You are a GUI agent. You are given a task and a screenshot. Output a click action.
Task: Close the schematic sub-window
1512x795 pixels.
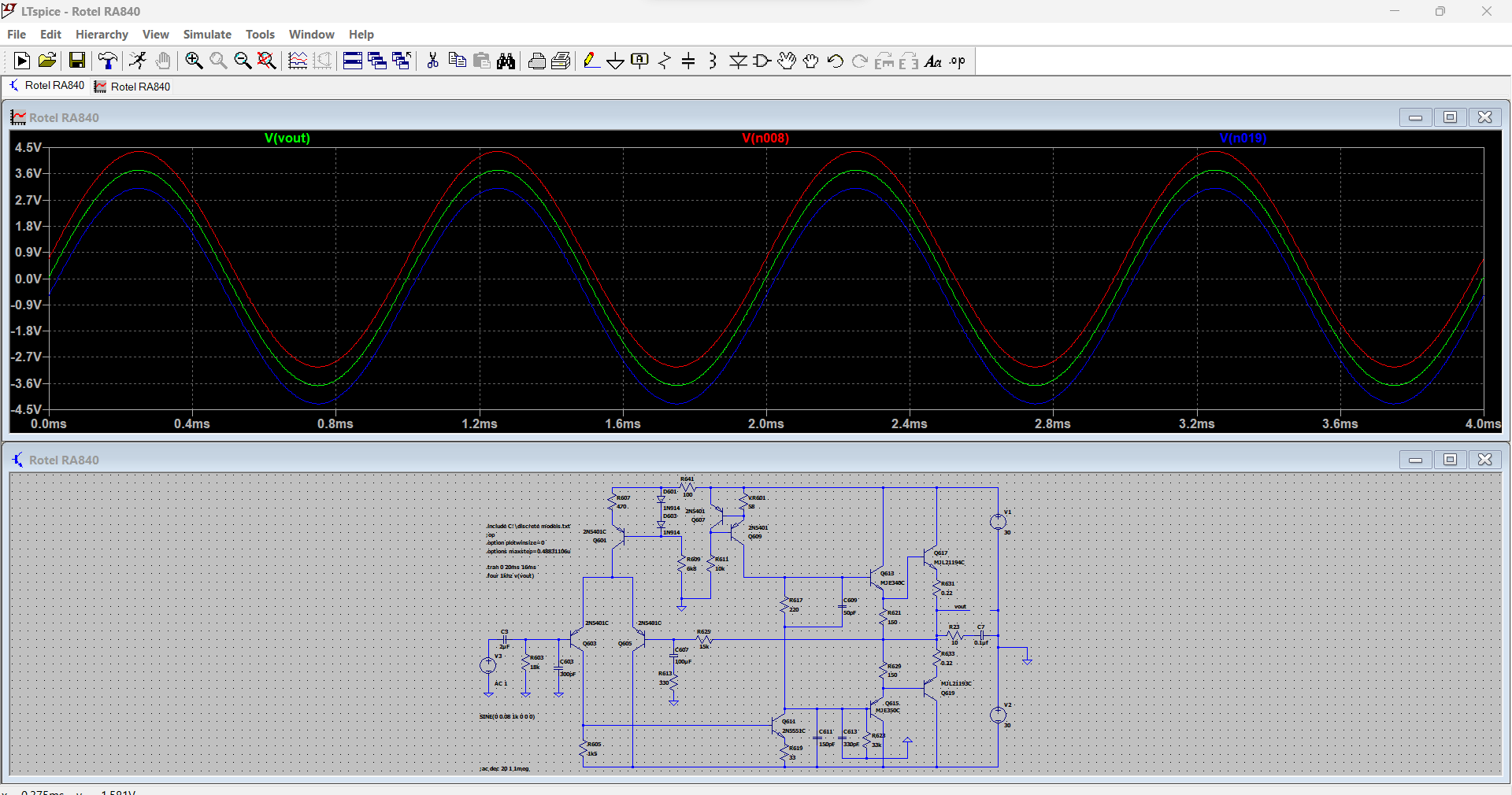(1484, 460)
